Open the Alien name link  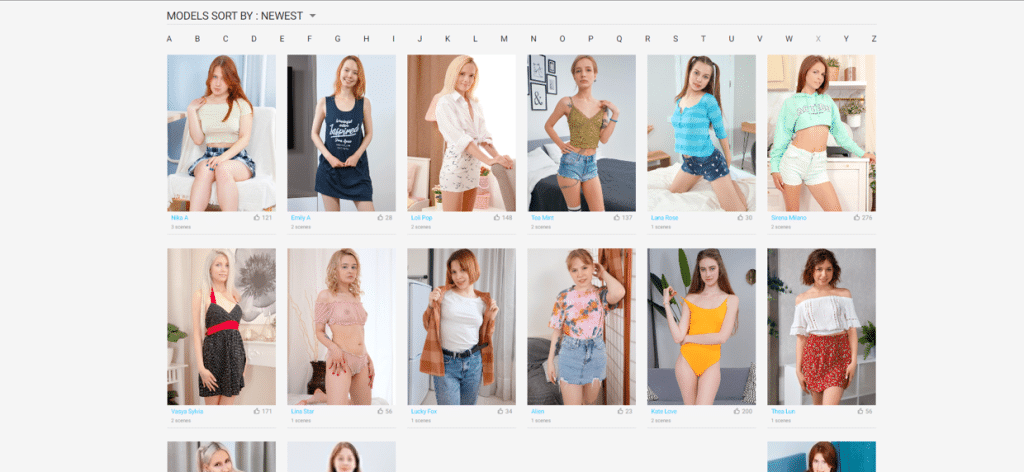tap(537, 411)
